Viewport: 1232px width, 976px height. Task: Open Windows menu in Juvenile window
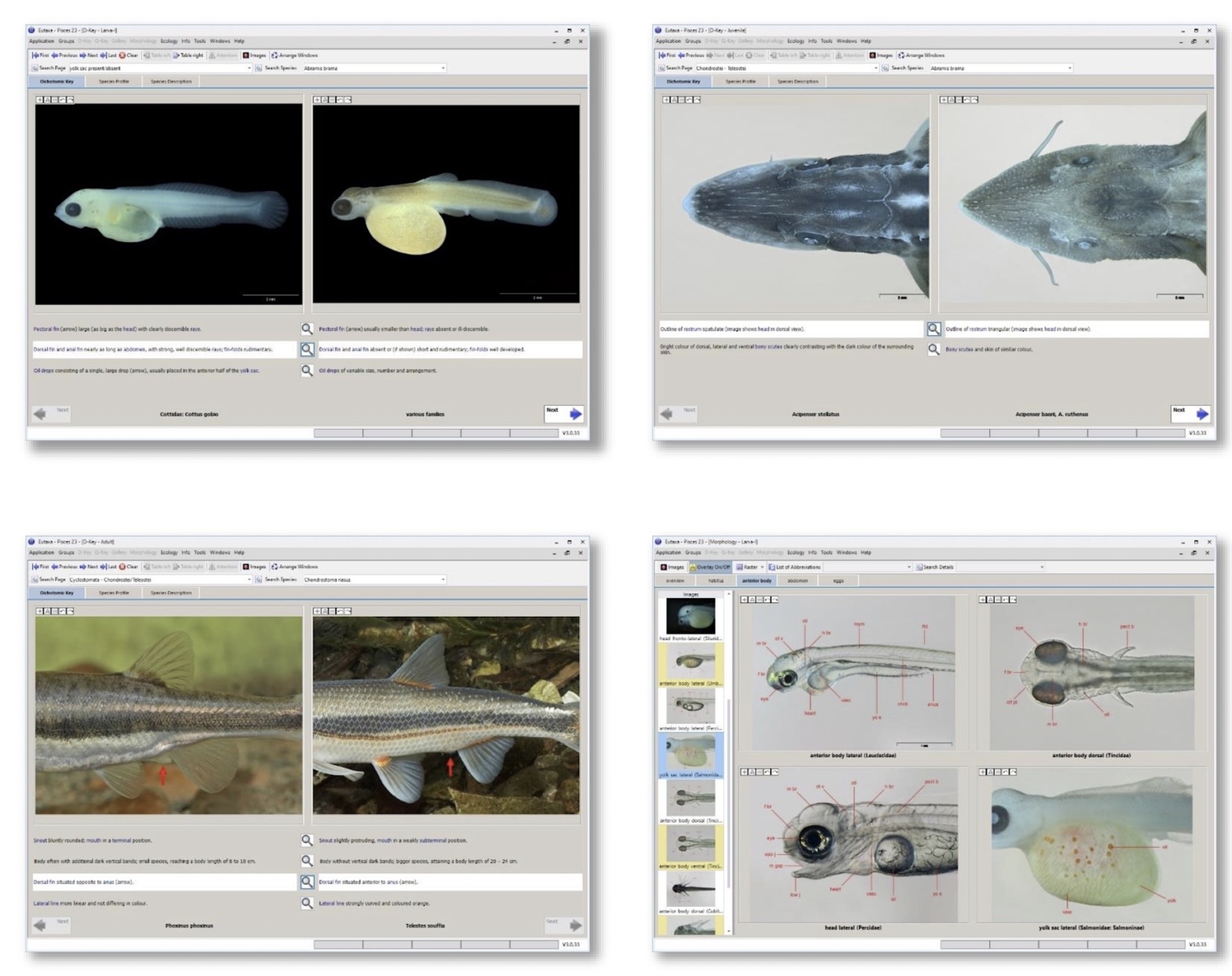(x=846, y=41)
